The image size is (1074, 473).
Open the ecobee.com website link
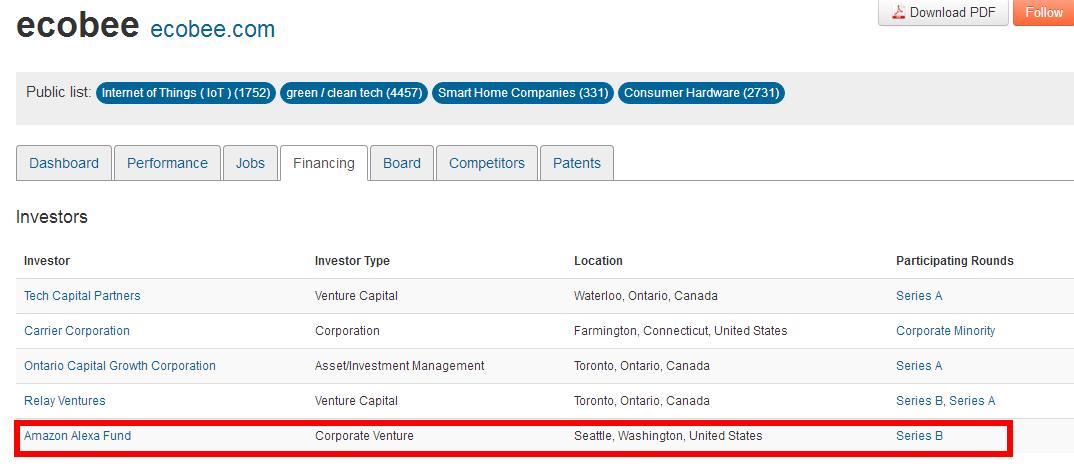(212, 30)
